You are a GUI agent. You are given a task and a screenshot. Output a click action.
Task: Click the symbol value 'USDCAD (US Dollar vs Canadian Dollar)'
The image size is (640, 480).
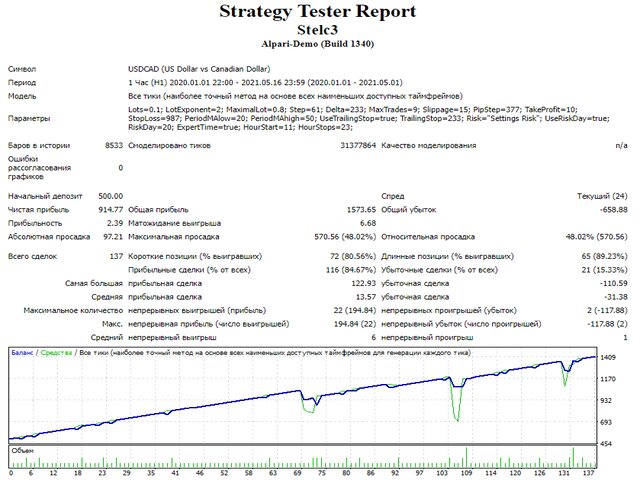(199, 69)
